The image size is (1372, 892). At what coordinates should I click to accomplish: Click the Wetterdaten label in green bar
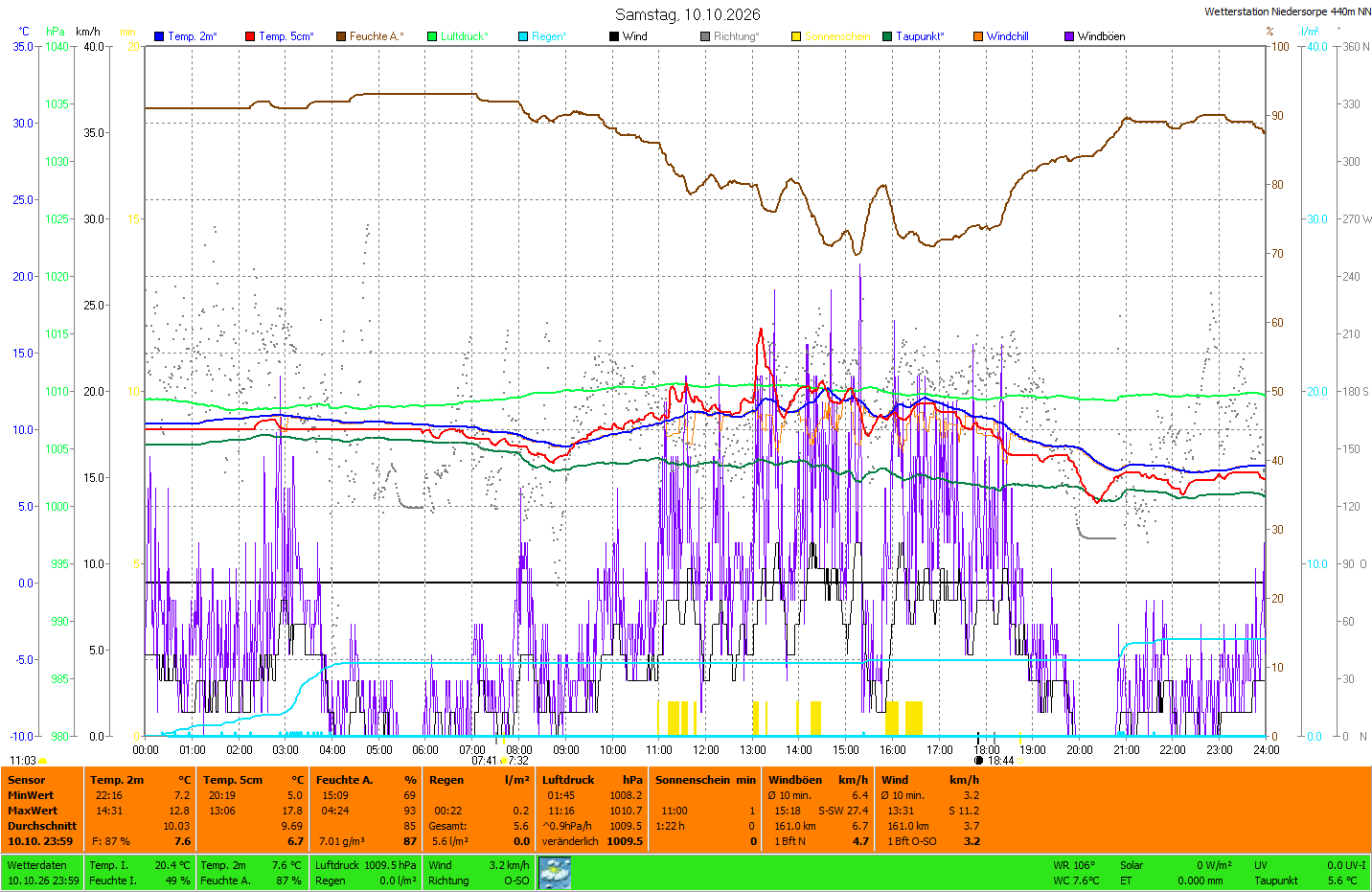[x=36, y=865]
